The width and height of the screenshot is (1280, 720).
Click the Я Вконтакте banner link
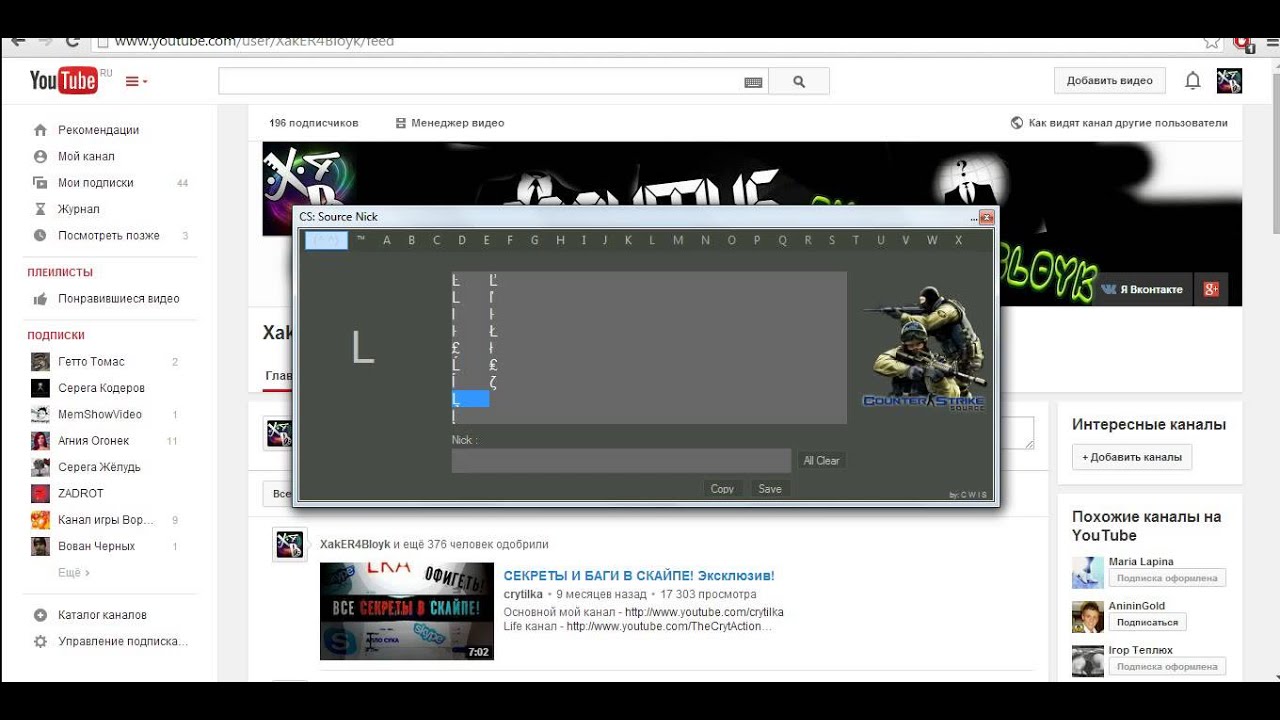(1142, 289)
